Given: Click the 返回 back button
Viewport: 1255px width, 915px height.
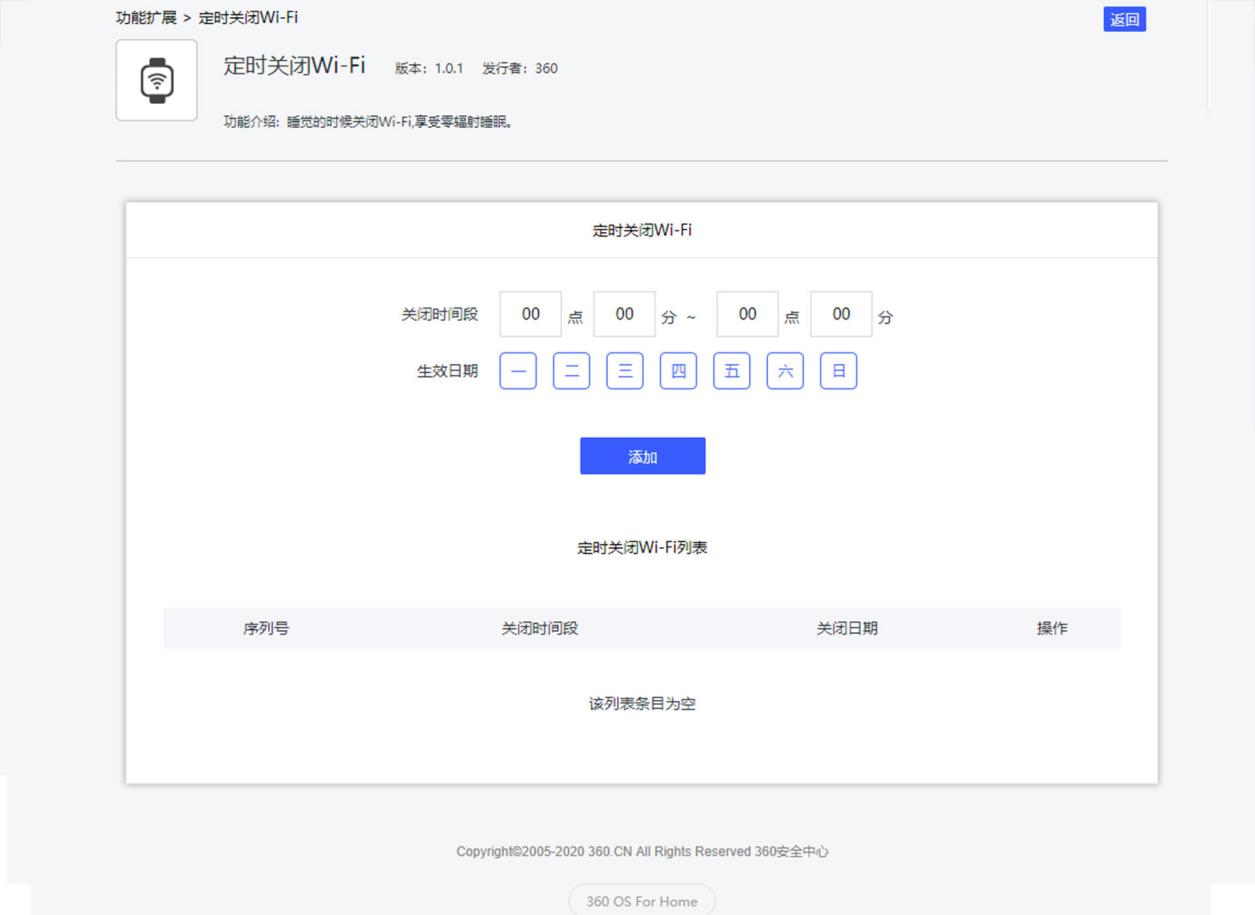Looking at the screenshot, I should pyautogui.click(x=1124, y=19).
